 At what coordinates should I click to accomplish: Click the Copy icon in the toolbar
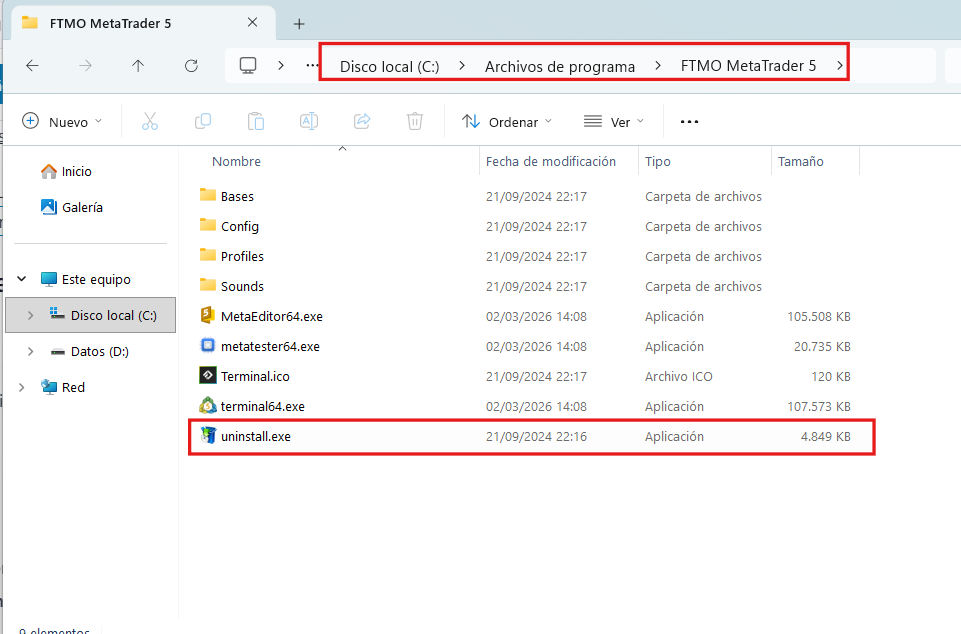[203, 121]
